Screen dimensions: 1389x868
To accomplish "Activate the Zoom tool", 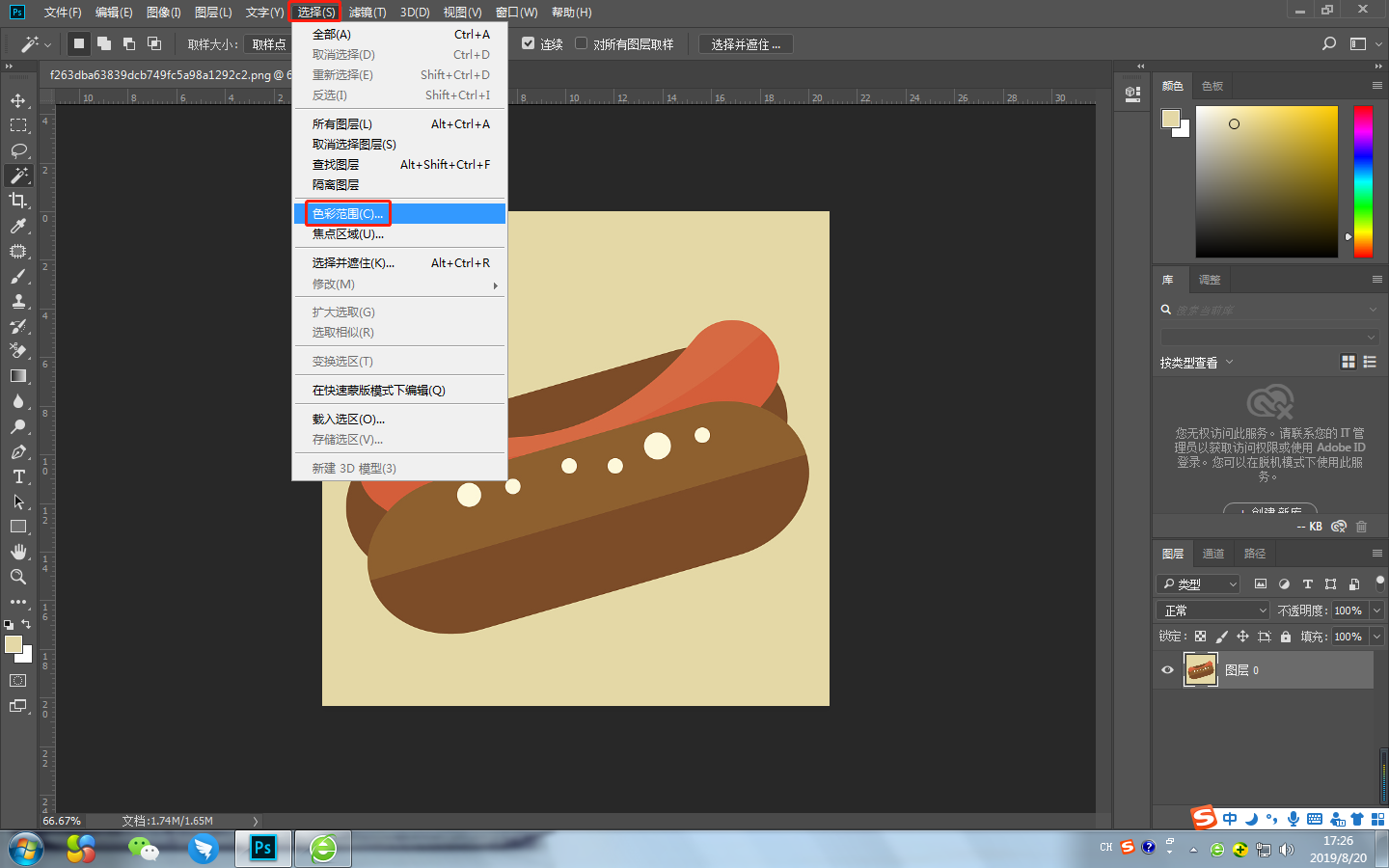I will 19,578.
